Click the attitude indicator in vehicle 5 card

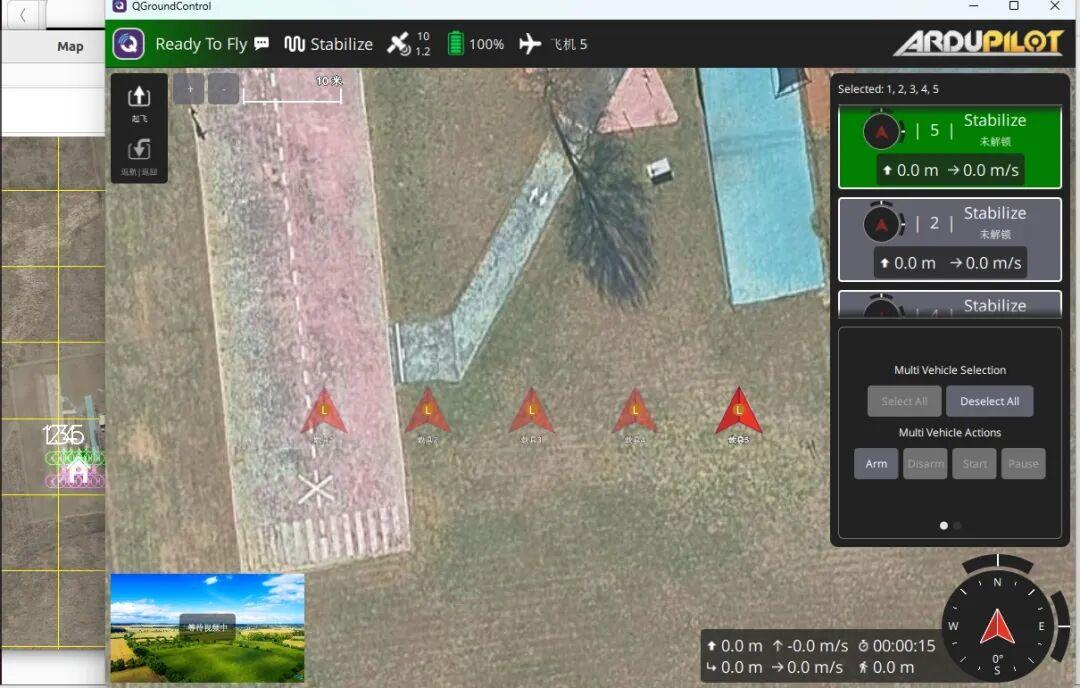point(882,131)
